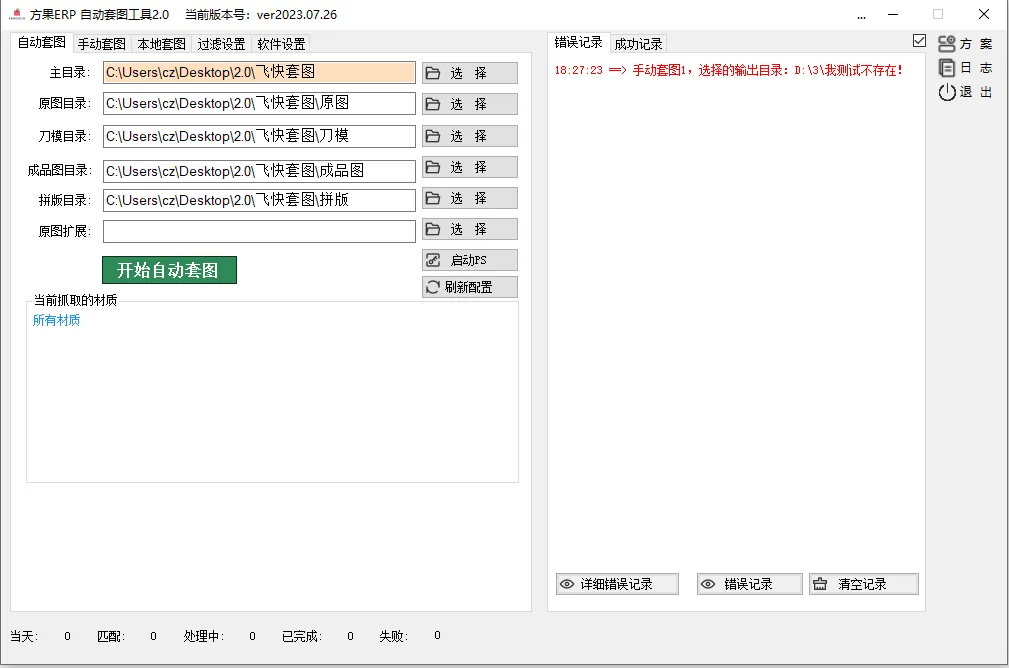Viewport: 1009px width, 668px height.
Task: Click the refresh icon on 刷新配置
Action: 433,287
